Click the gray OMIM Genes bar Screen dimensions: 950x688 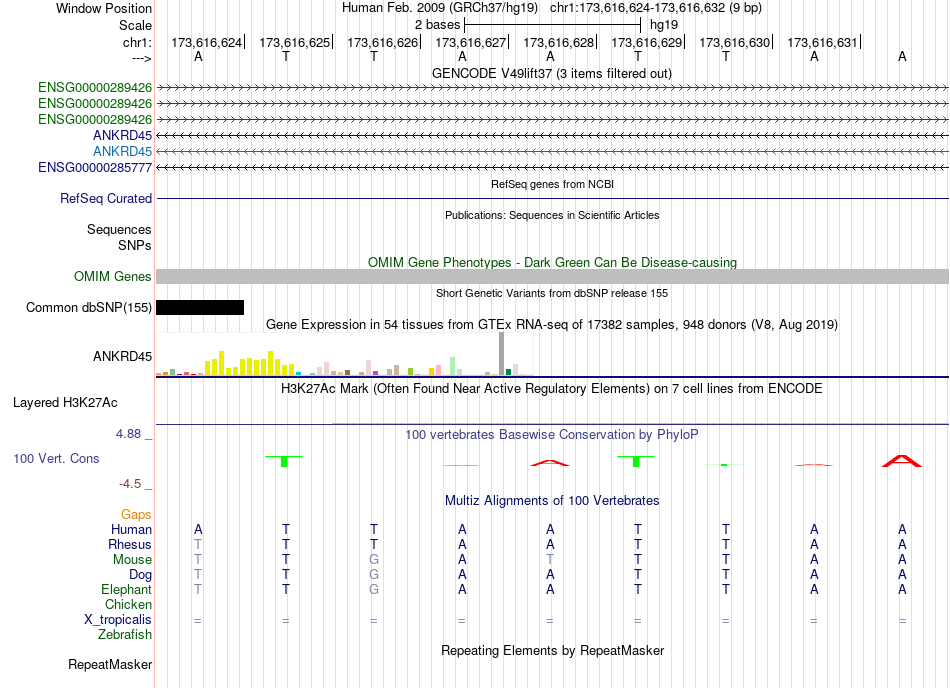click(552, 277)
